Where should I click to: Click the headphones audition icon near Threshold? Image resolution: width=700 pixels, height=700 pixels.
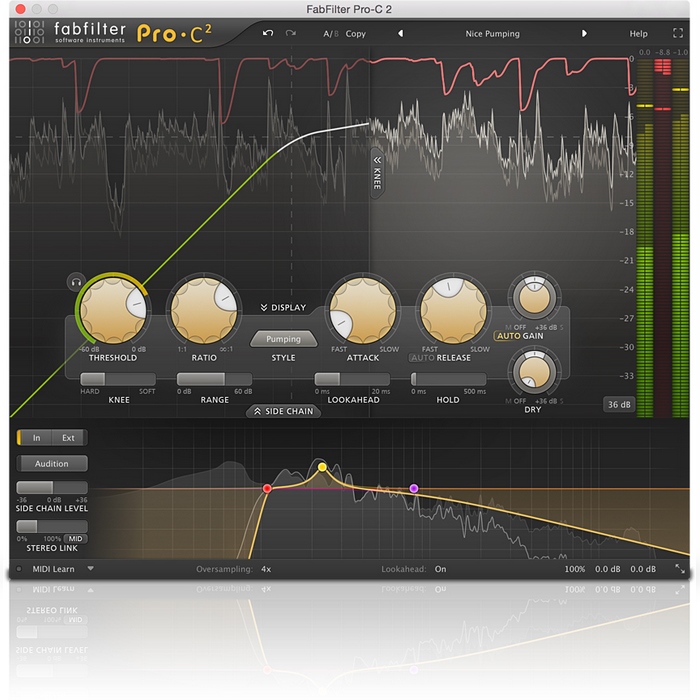coord(75,282)
